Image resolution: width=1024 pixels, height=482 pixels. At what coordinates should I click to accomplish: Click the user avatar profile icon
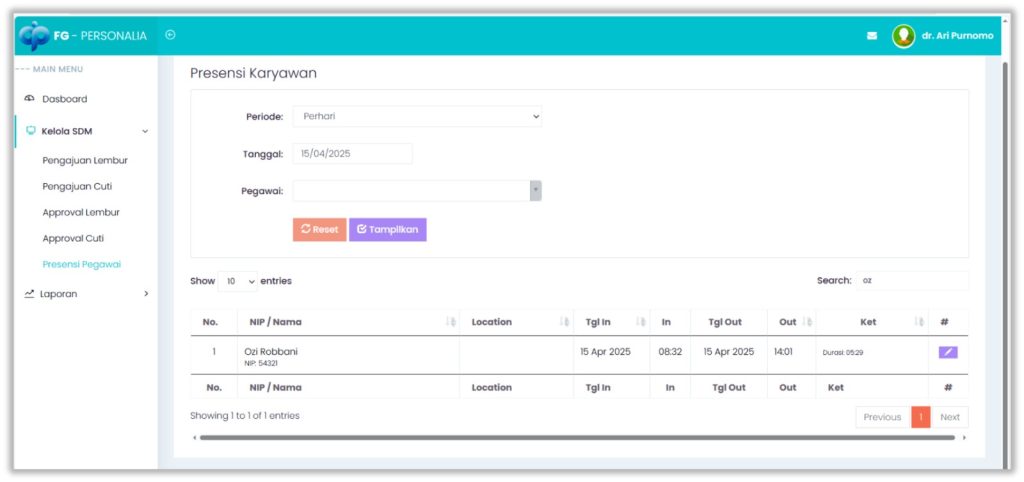point(904,36)
